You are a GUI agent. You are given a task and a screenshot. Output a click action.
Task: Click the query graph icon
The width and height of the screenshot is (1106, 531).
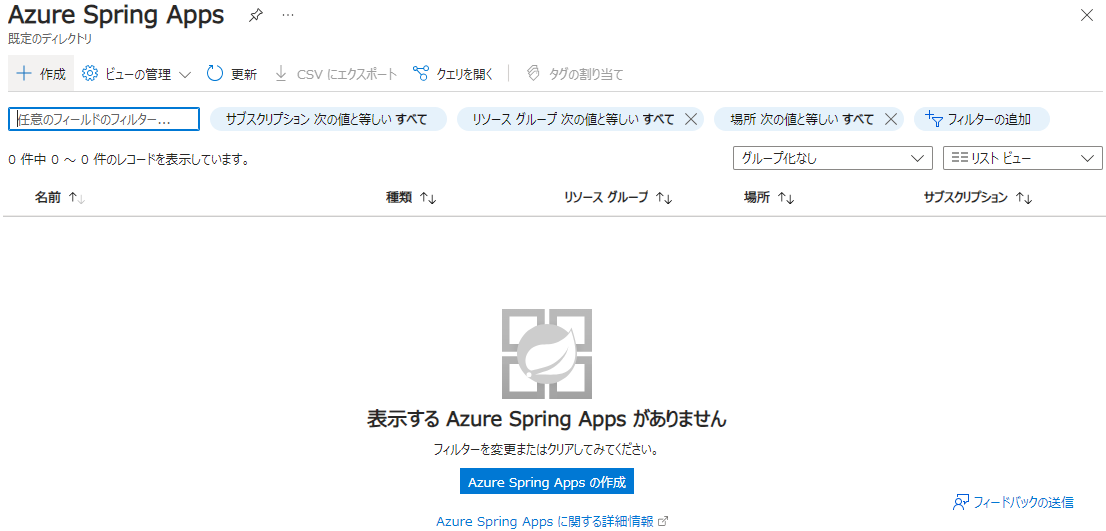pos(420,73)
